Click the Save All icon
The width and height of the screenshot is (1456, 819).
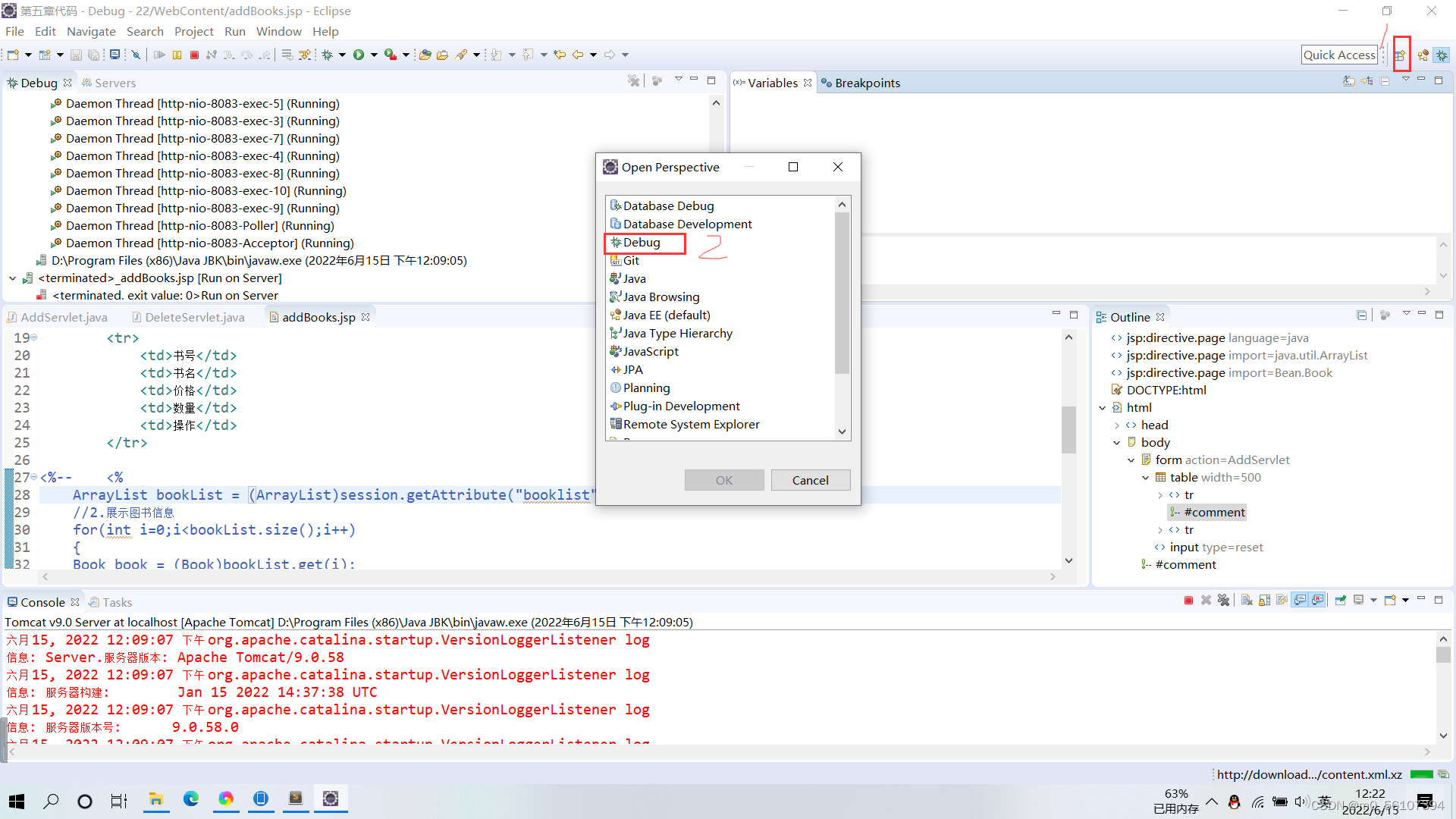[x=93, y=54]
